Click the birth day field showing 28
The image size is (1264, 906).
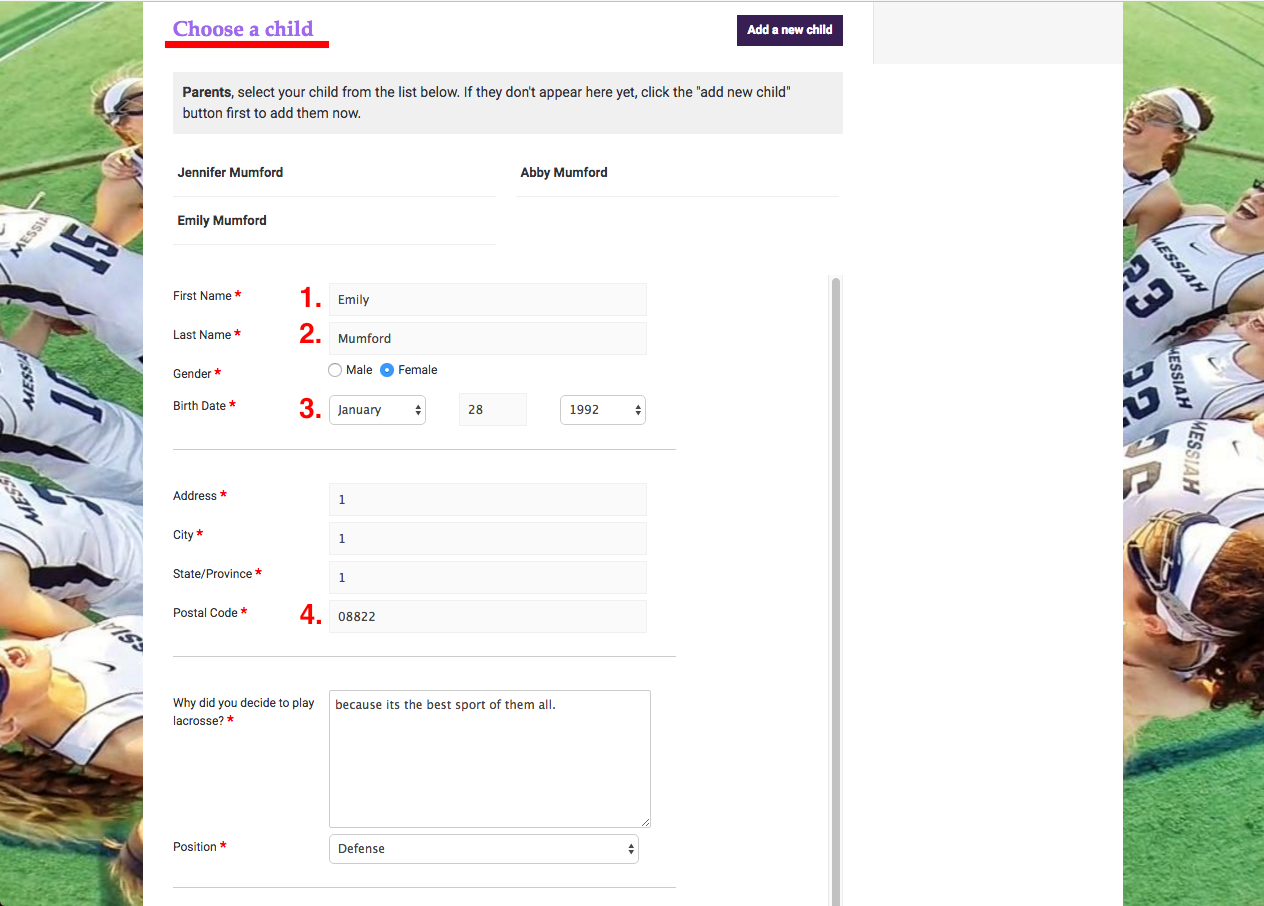point(492,409)
